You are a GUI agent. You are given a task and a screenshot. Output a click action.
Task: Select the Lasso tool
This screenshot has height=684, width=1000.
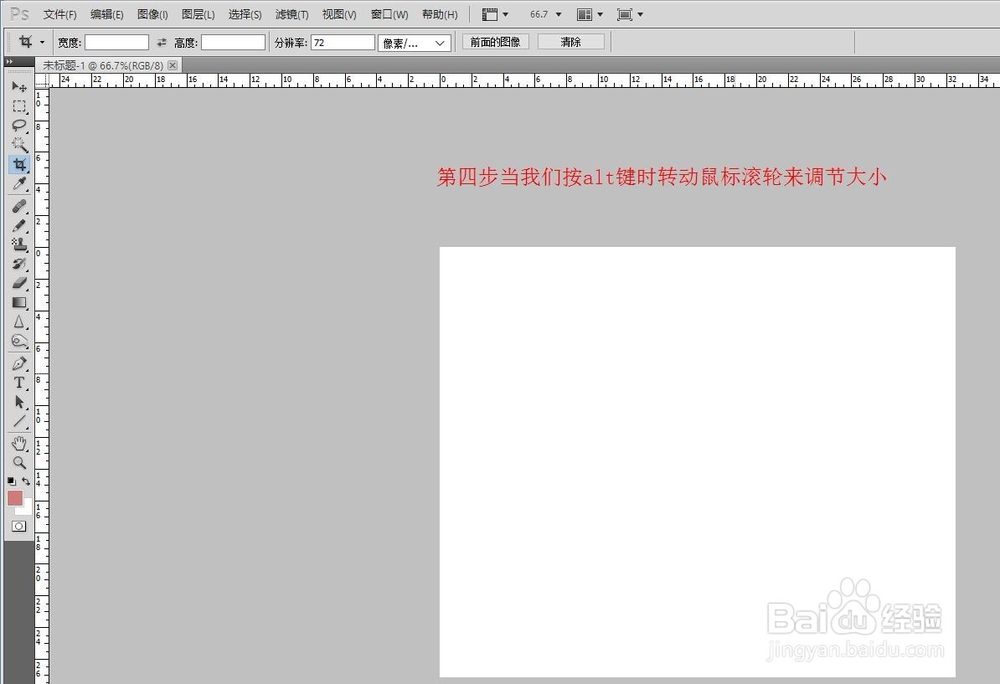[19, 125]
